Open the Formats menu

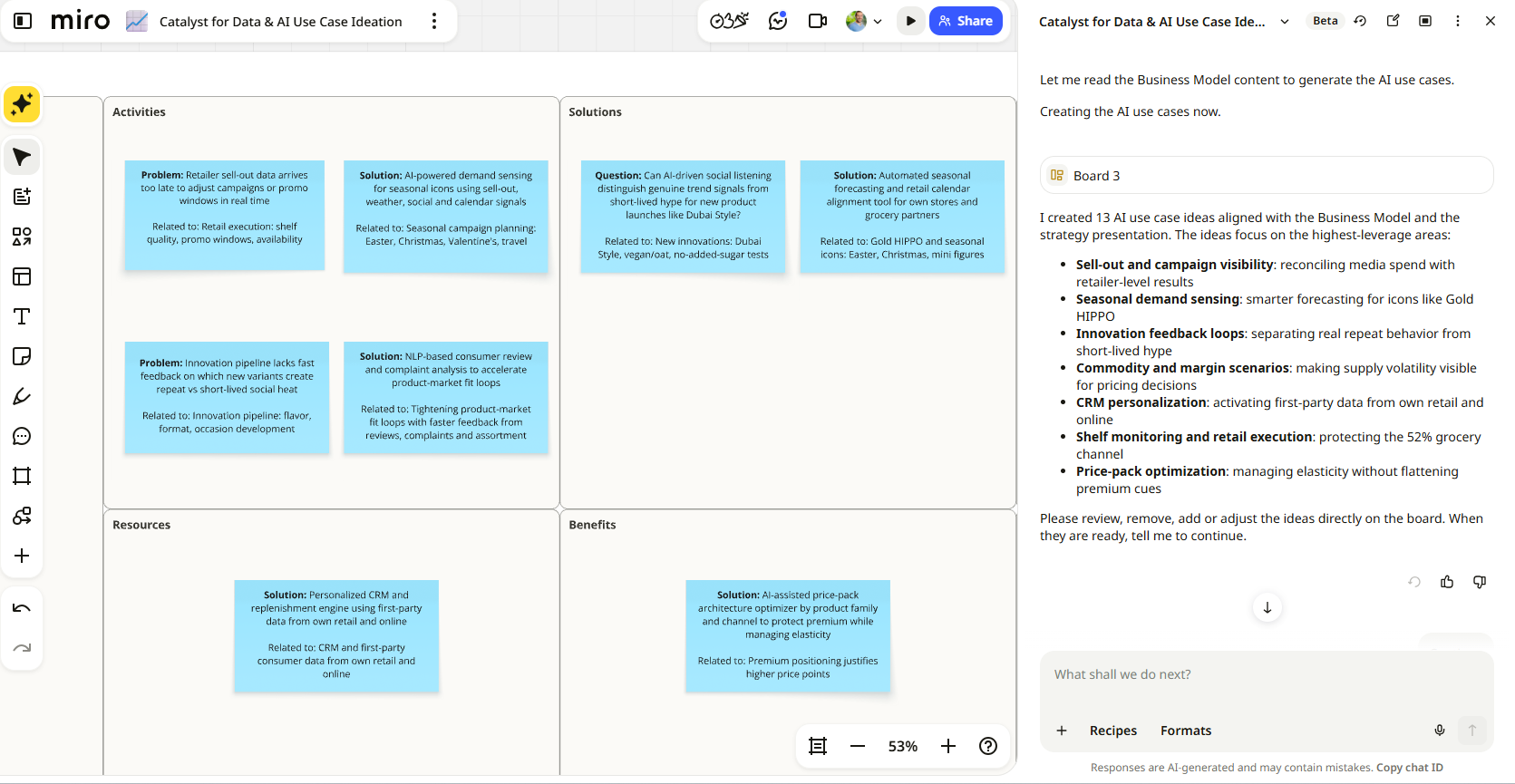(x=1186, y=731)
